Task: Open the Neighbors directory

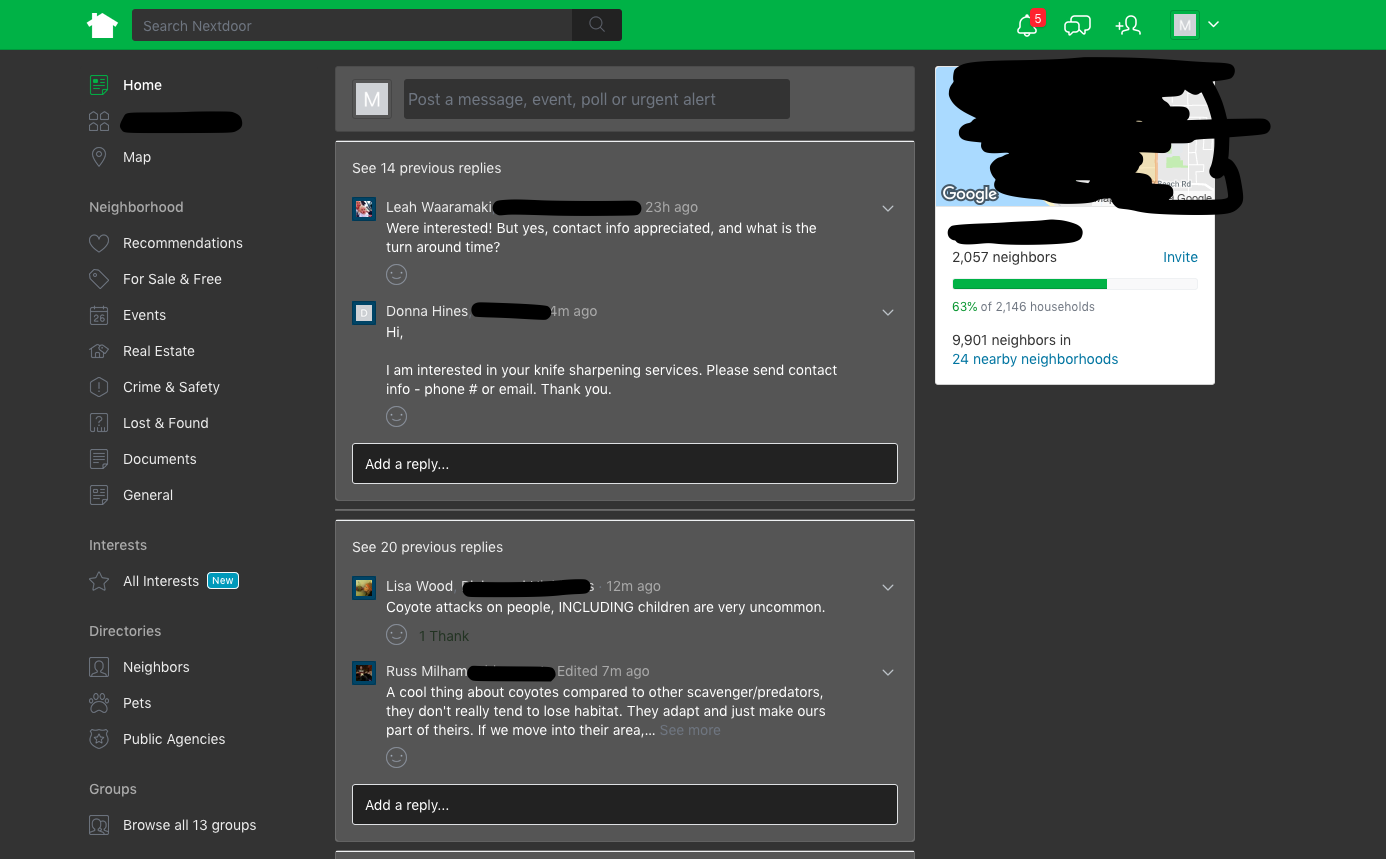Action: 156,667
